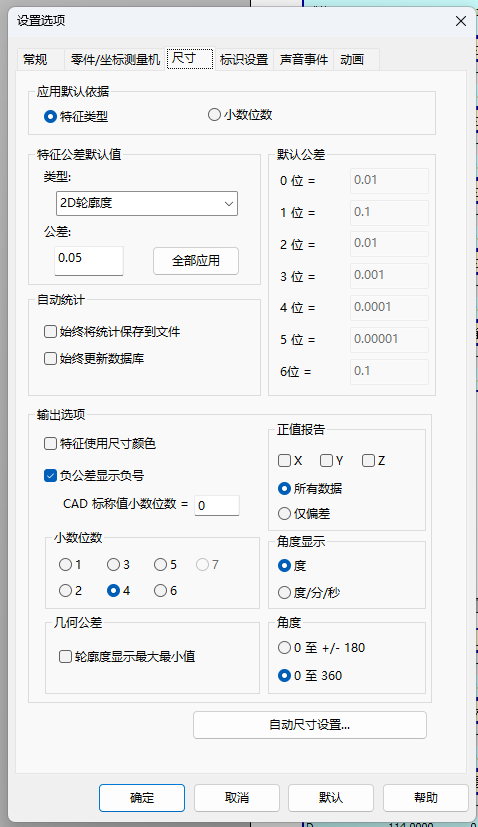
Task: Click the CAD 标称值小数位数 input field
Action: 217,505
